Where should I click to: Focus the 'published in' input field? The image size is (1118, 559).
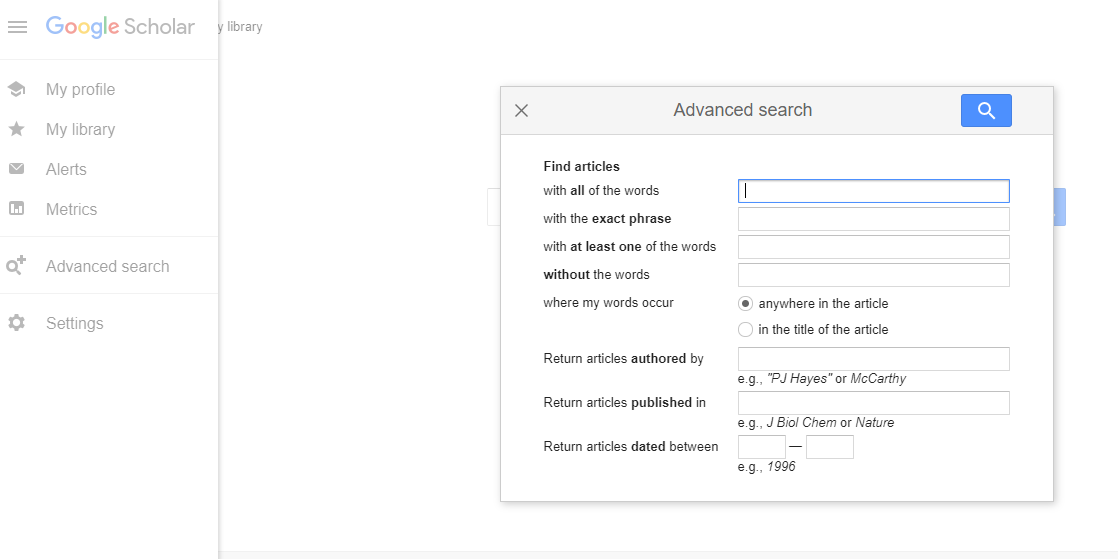tap(873, 403)
